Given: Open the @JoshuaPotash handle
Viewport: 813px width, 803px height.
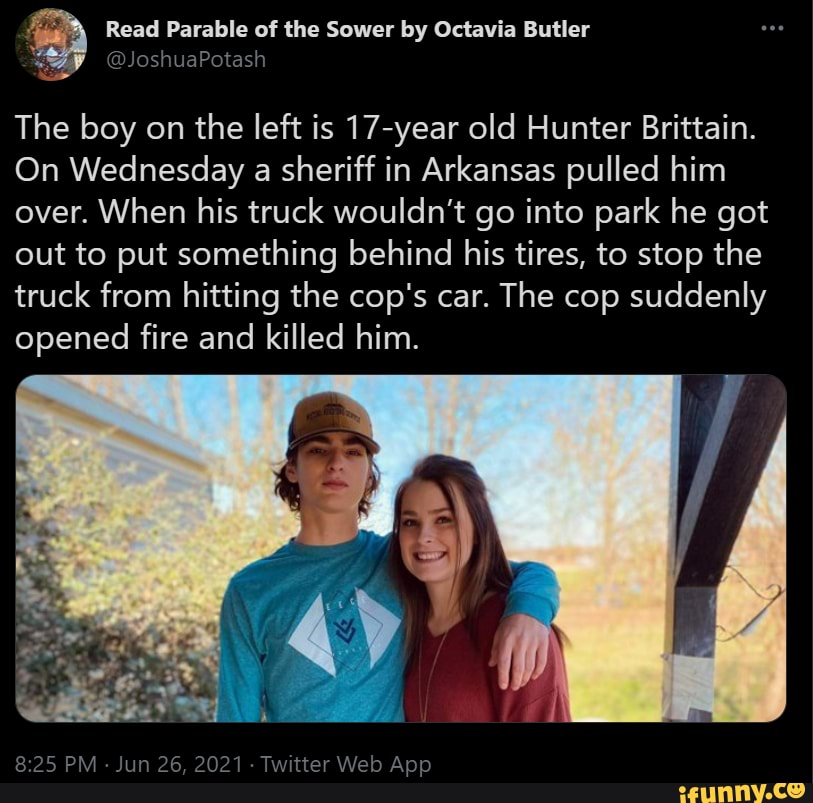Looking at the screenshot, I should click(186, 60).
